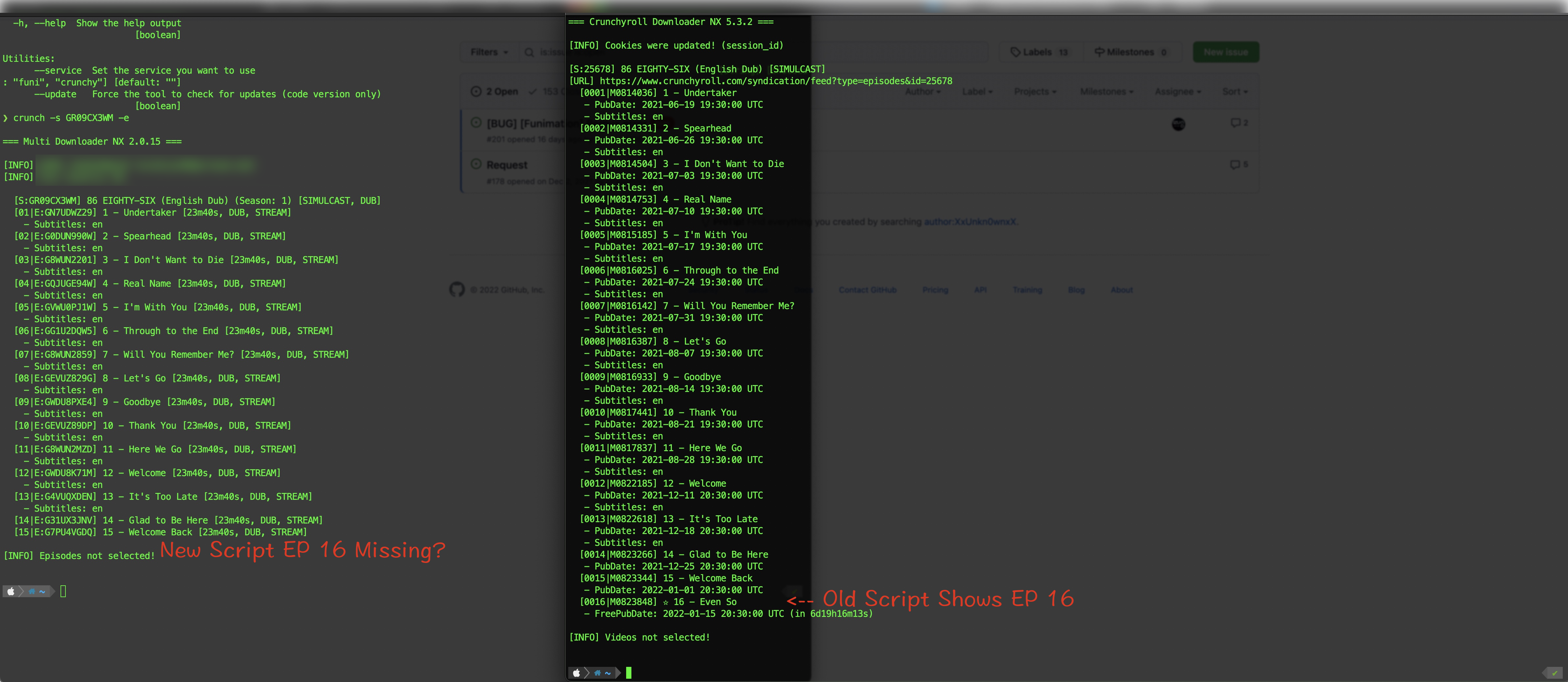Image resolution: width=1568 pixels, height=682 pixels.
Task: Open the Filters dropdown on GitHub issues
Action: (x=489, y=52)
